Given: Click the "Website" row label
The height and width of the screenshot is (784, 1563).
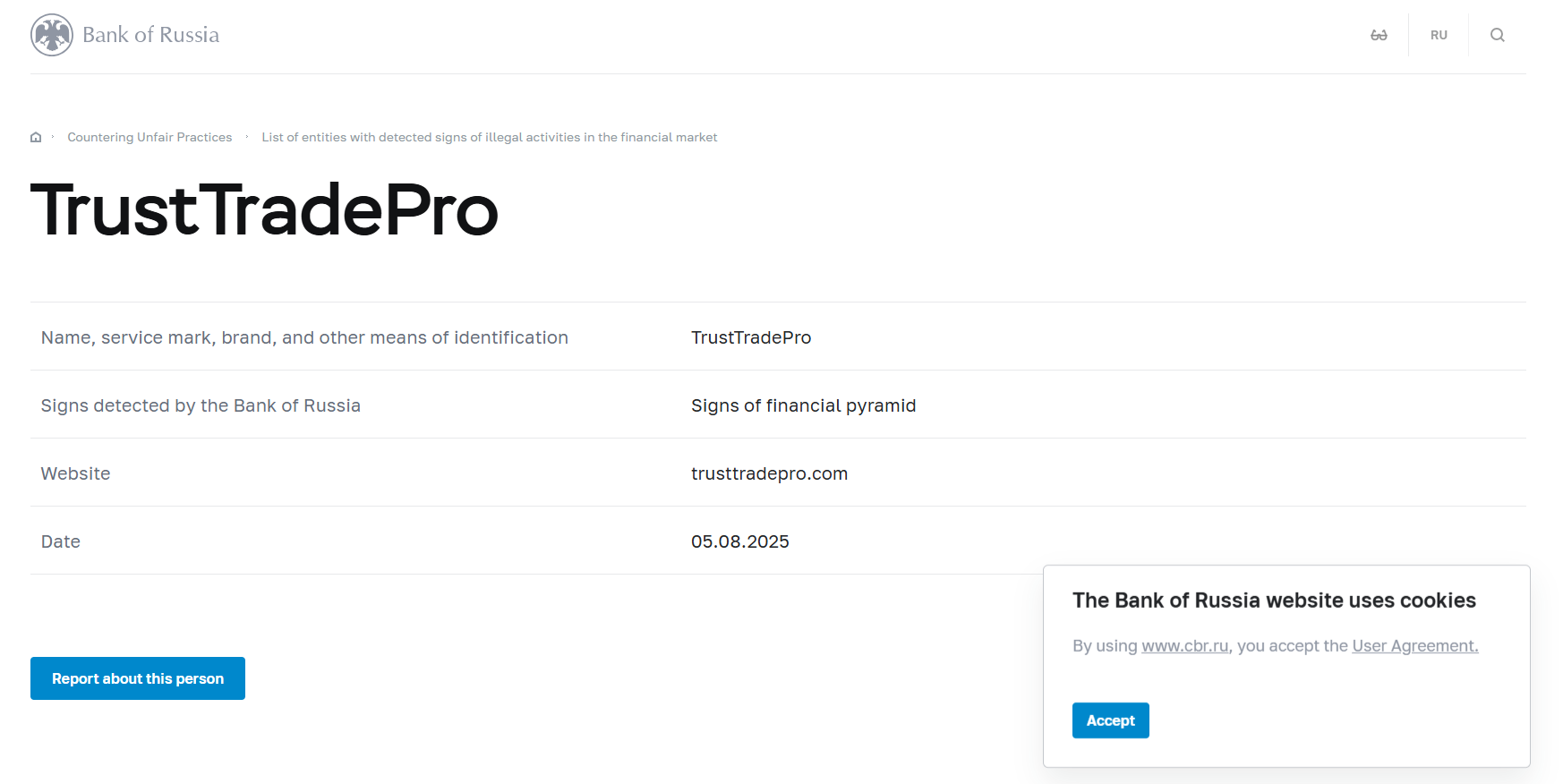Looking at the screenshot, I should tap(76, 473).
